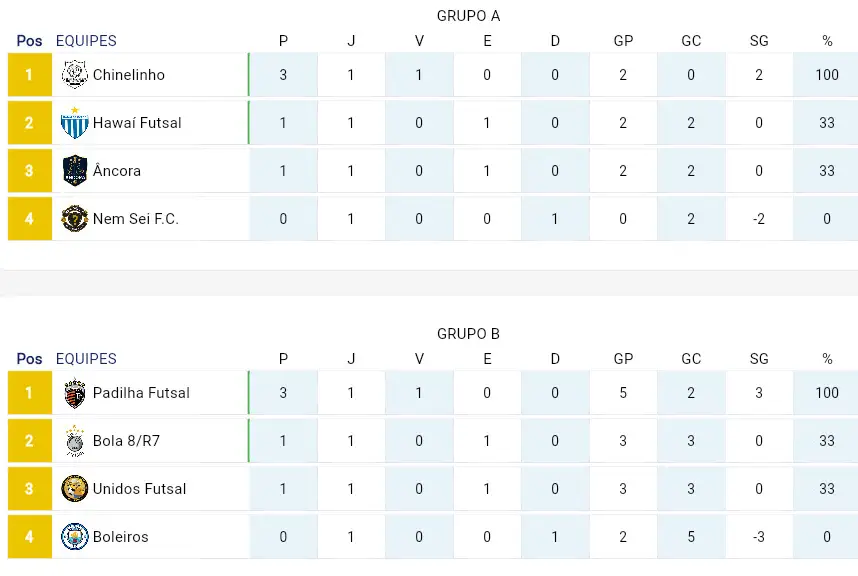Image resolution: width=858 pixels, height=576 pixels.
Task: Click the Bola 8/R7 team badge
Action: (x=75, y=441)
